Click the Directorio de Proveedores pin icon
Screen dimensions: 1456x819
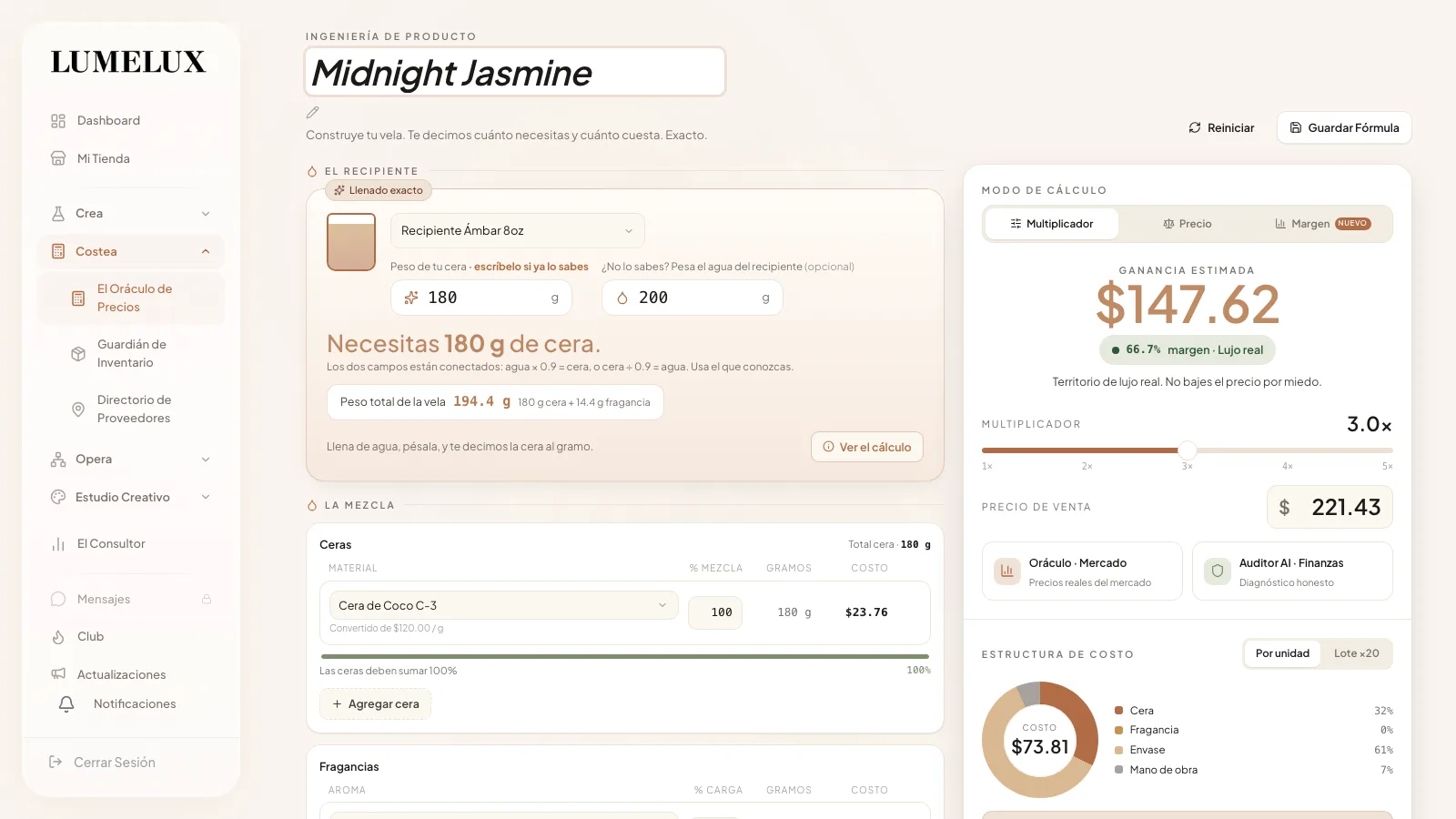click(x=78, y=409)
